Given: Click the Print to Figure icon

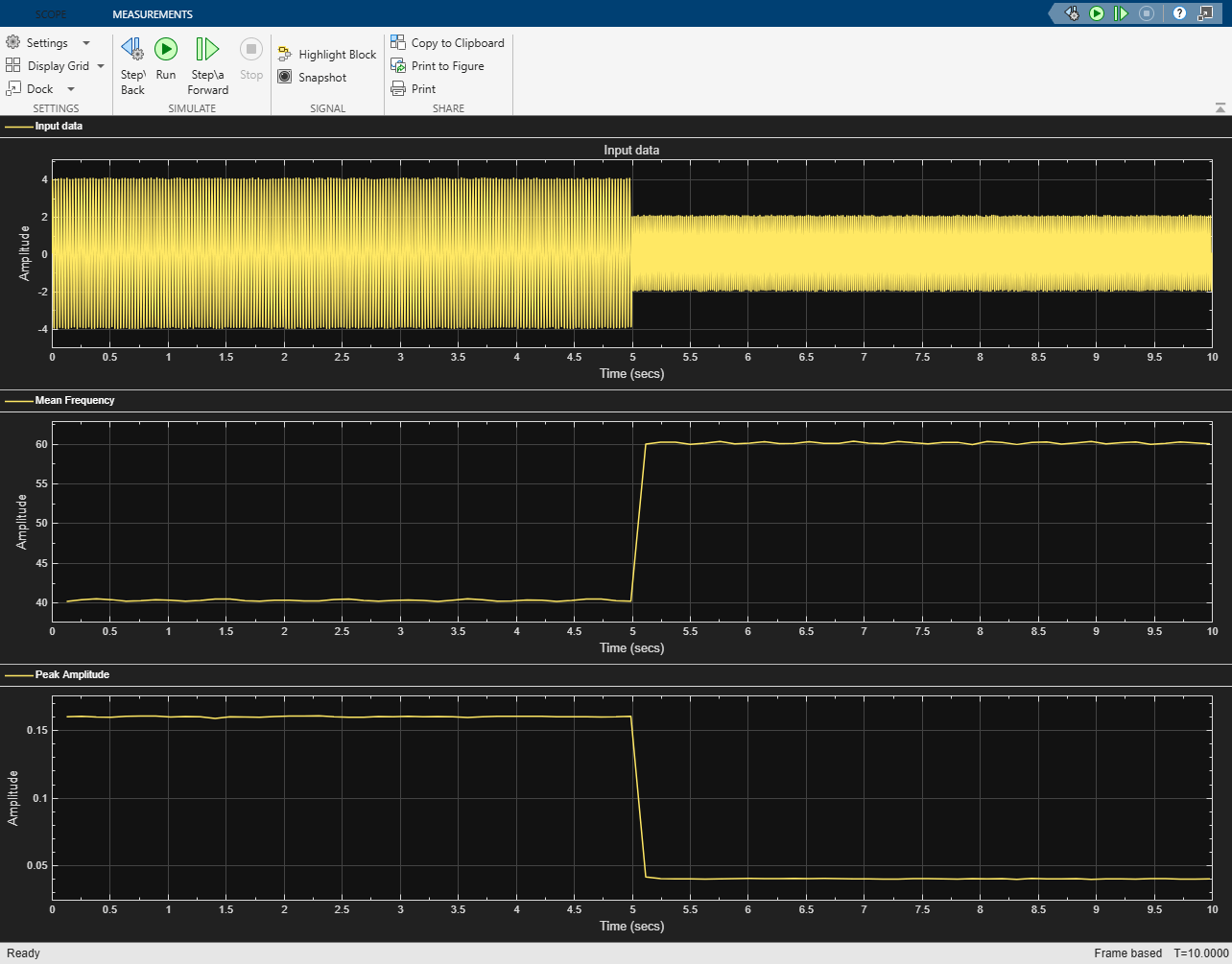Looking at the screenshot, I should [x=398, y=66].
